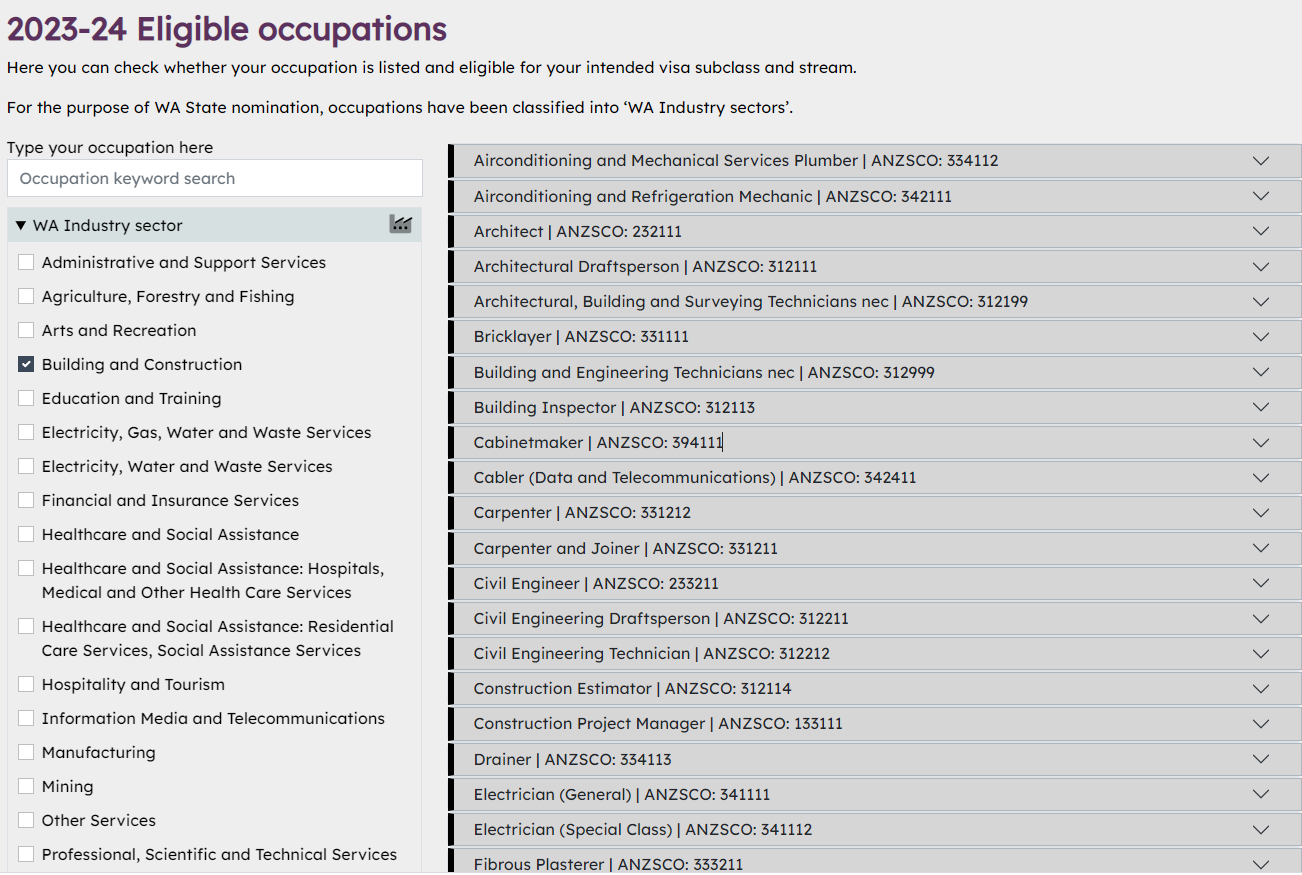Select the Manufacturing industry label

98,753
